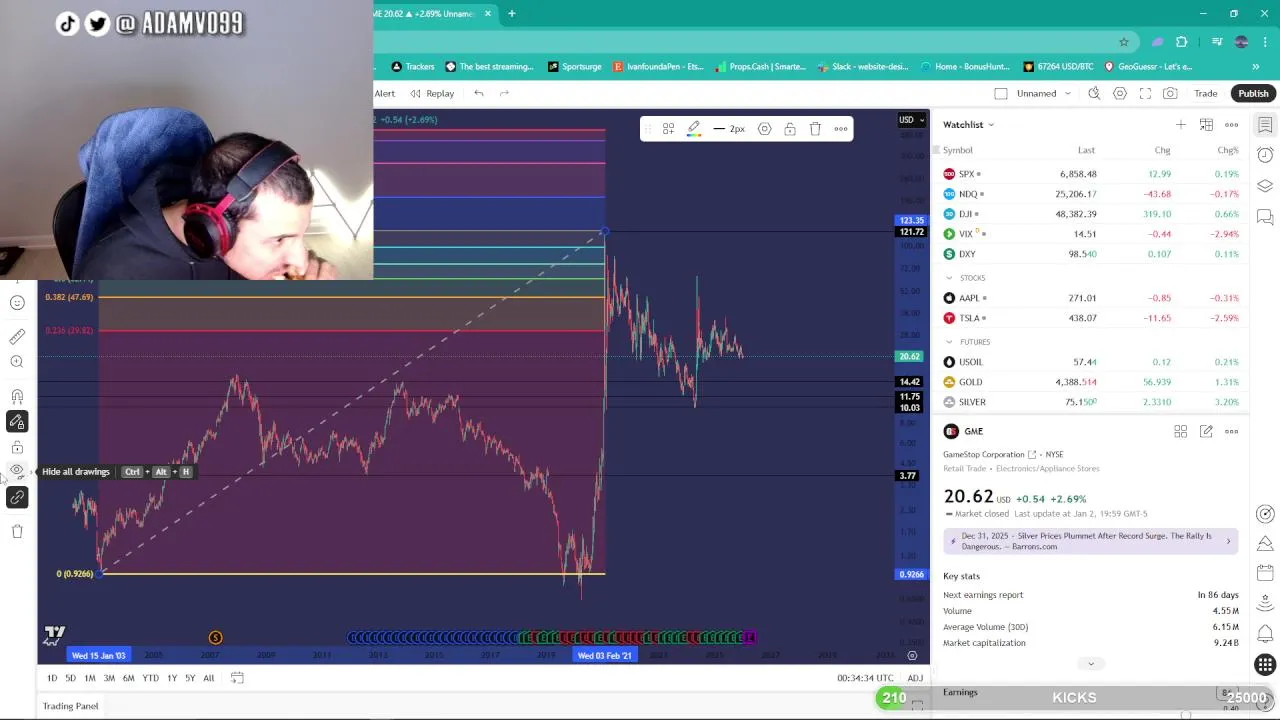The height and width of the screenshot is (720, 1280).
Task: Click the Trade button
Action: [1206, 93]
